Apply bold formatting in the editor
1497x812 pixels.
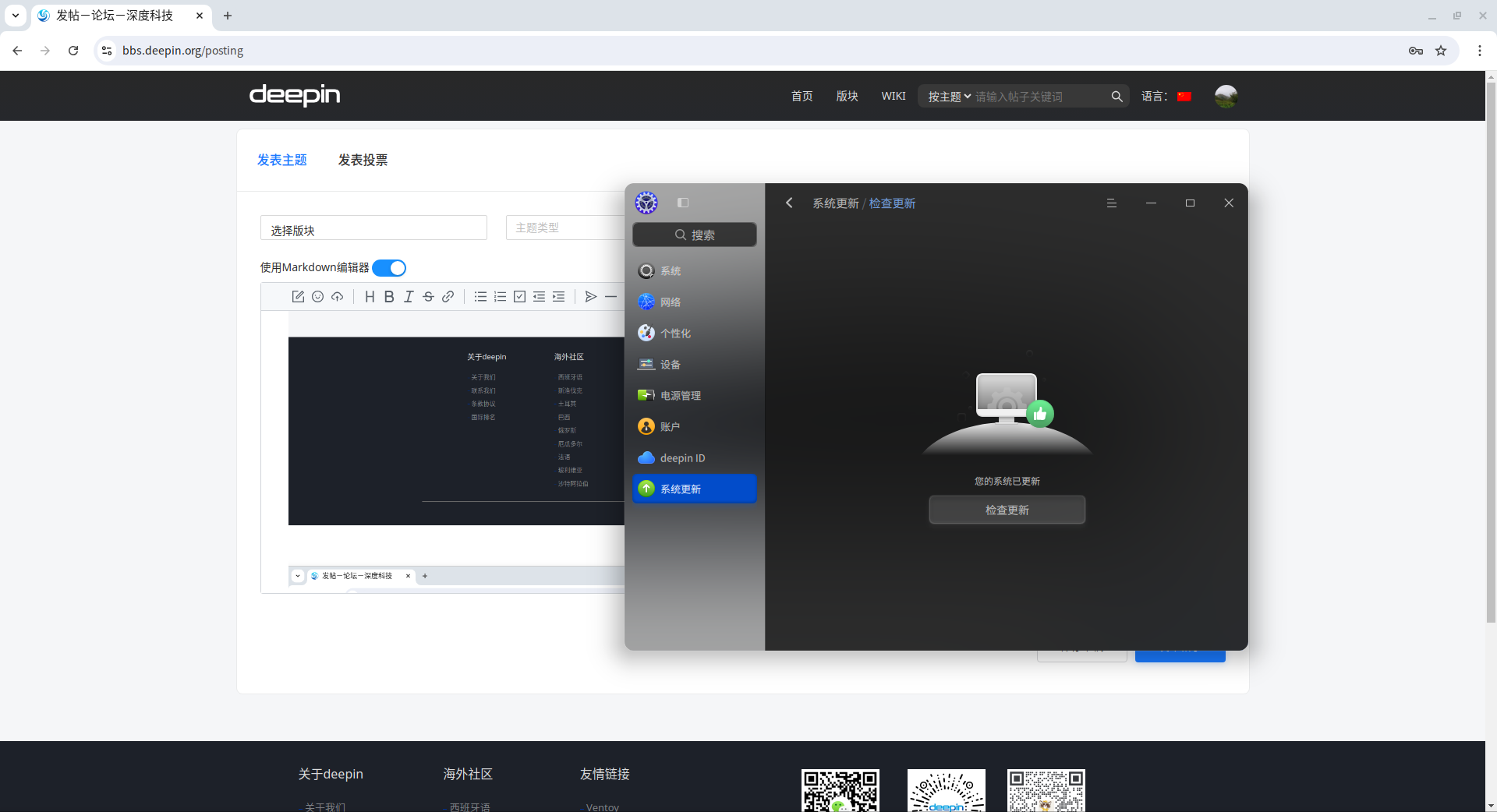point(389,297)
